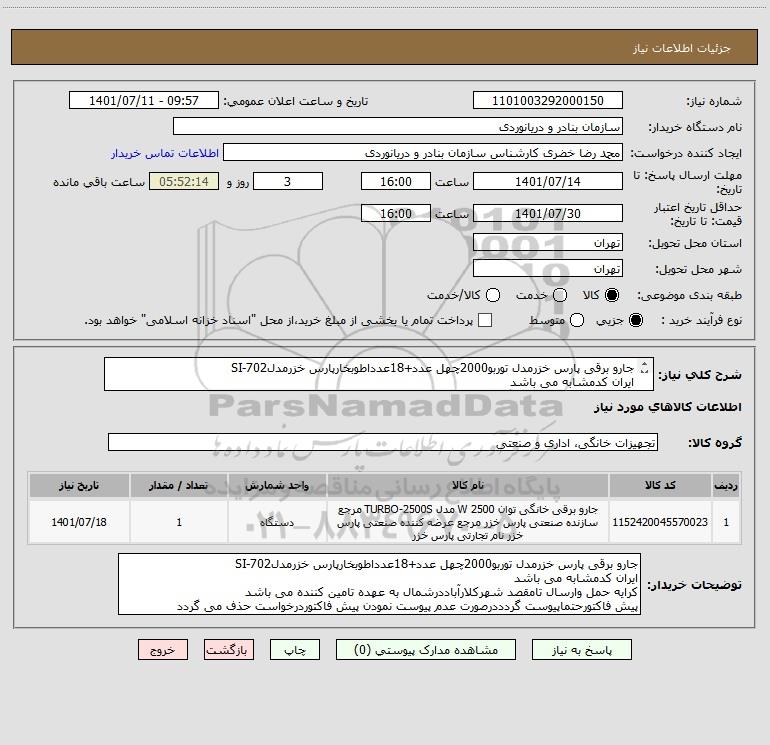The image size is (770, 745).
Task: Click the کد کالا column header
Action: tap(660, 486)
